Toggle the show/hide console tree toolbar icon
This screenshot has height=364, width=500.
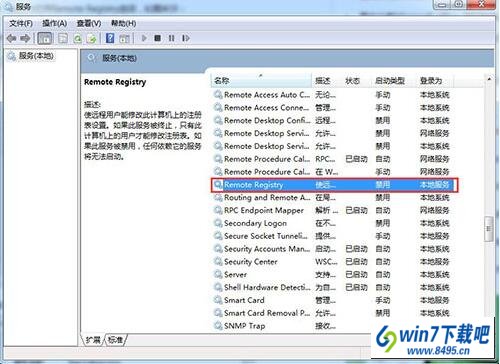point(45,39)
